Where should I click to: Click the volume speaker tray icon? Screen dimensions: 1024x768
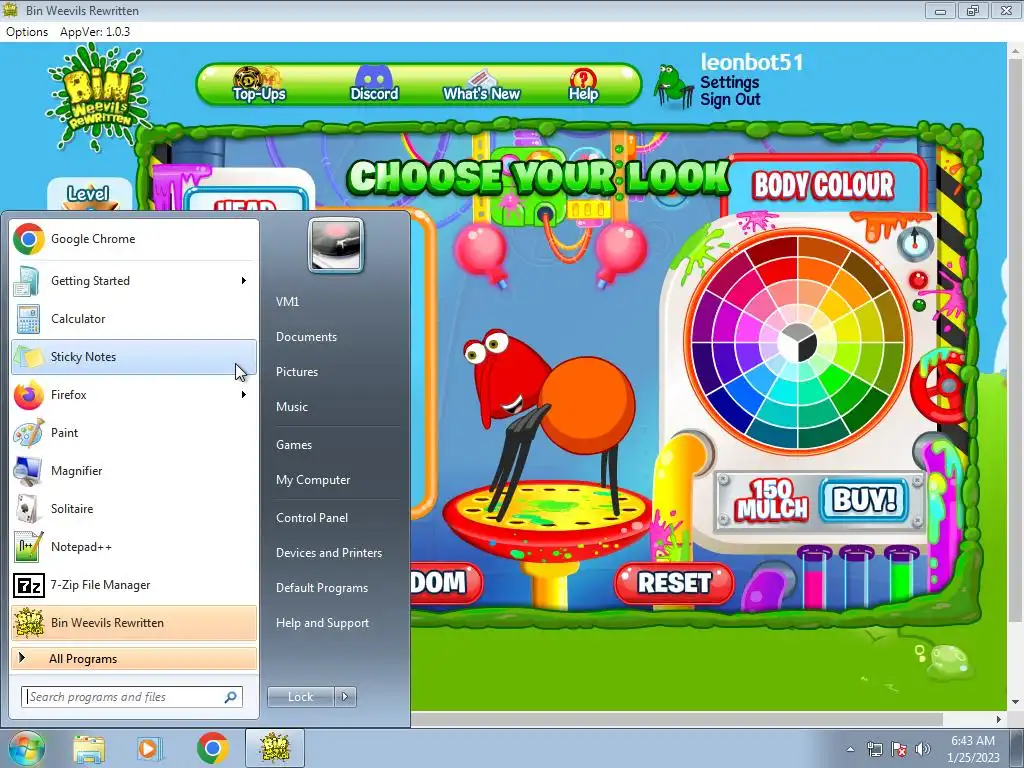(x=923, y=749)
